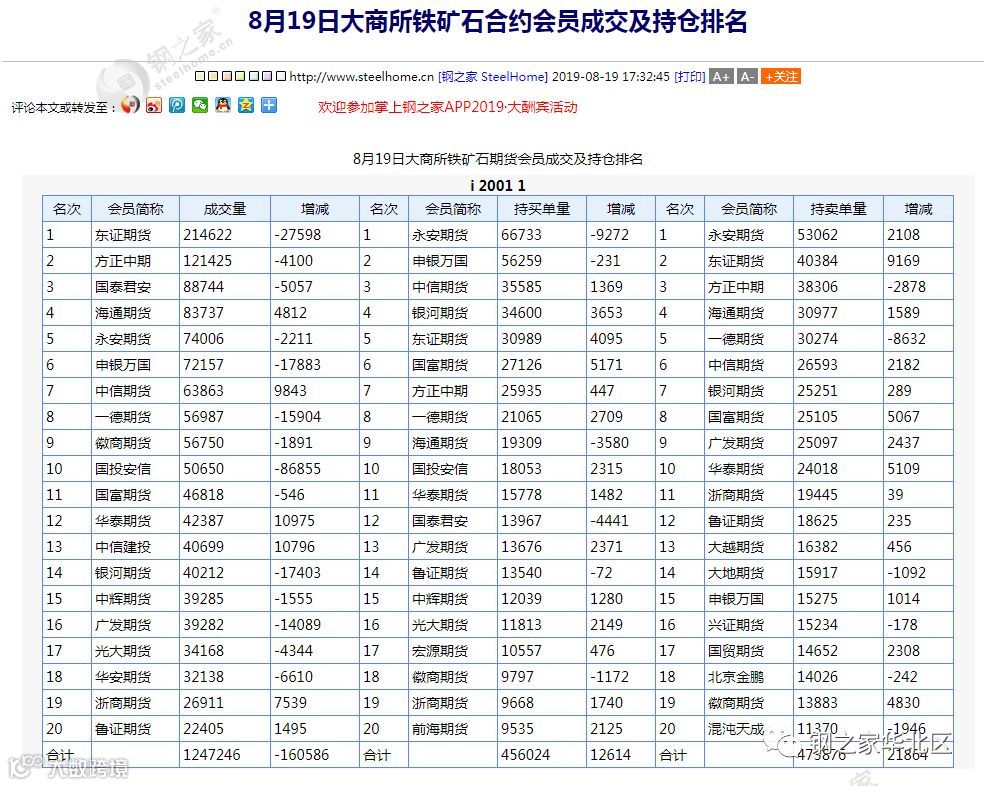Click the 持买单量 column header

542,209
